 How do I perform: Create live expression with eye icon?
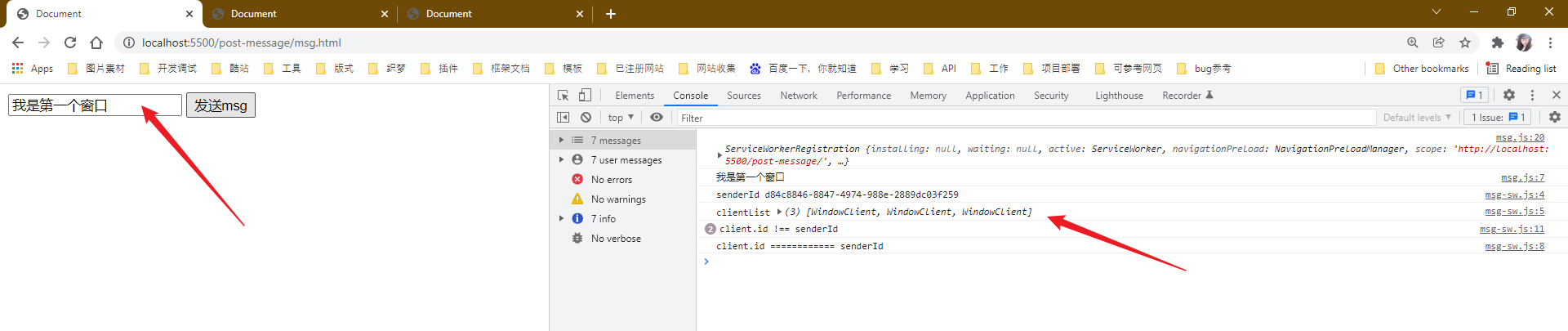tap(657, 118)
